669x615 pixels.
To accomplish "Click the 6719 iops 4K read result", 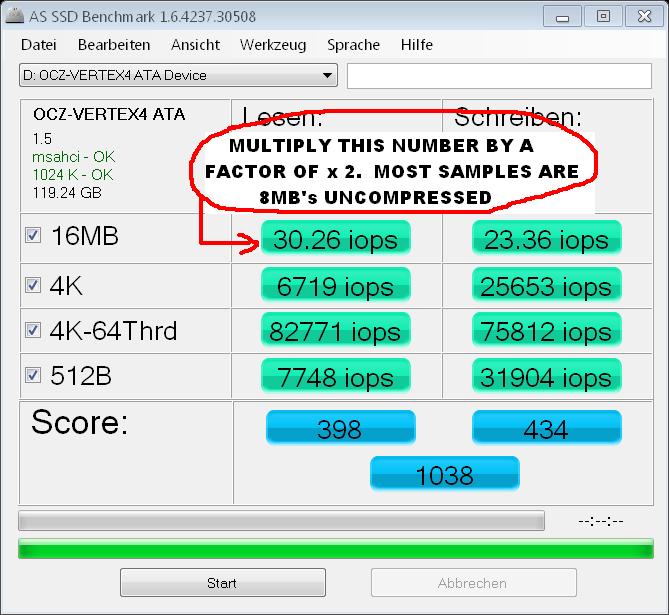I will (336, 285).
